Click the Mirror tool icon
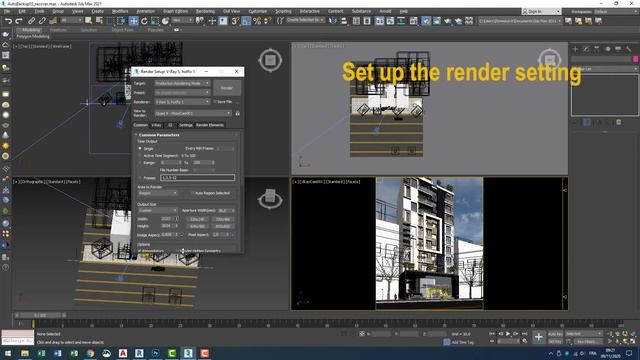This screenshot has height=360, width=640. (333, 21)
